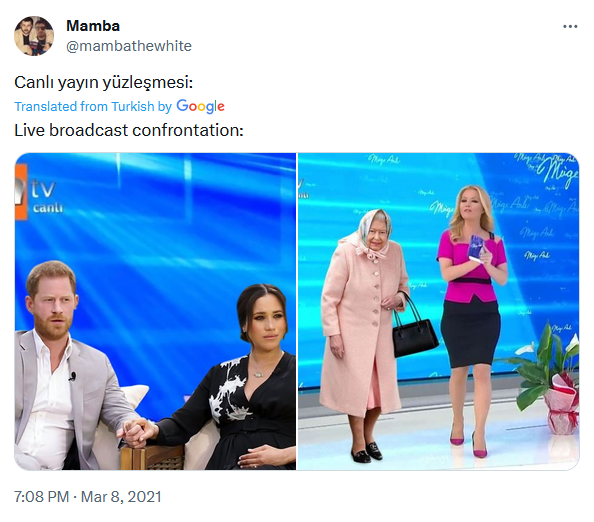Open the left photo with seated couple
Screen dimensions: 594x522
(155, 311)
